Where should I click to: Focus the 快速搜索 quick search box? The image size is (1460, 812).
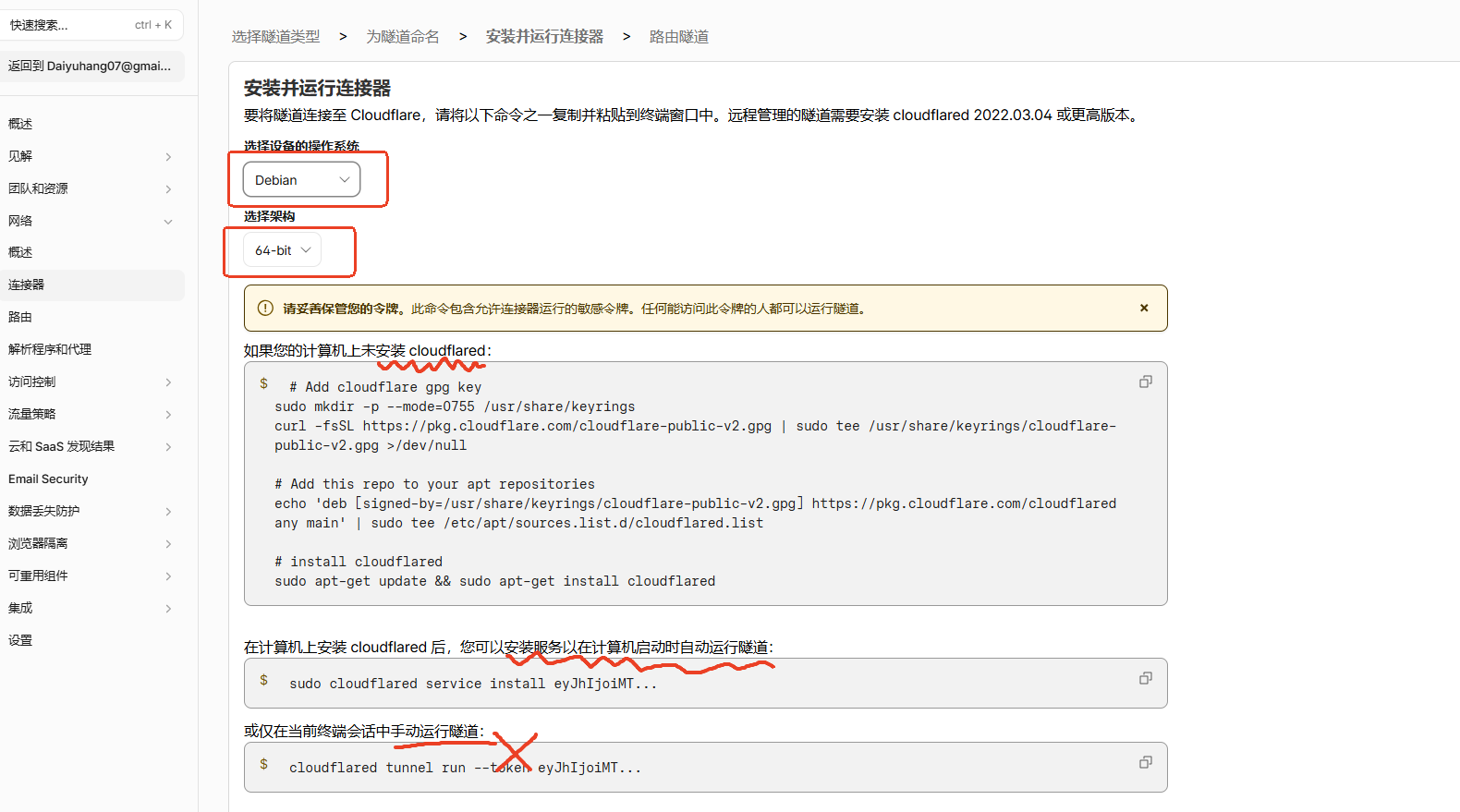[x=92, y=25]
